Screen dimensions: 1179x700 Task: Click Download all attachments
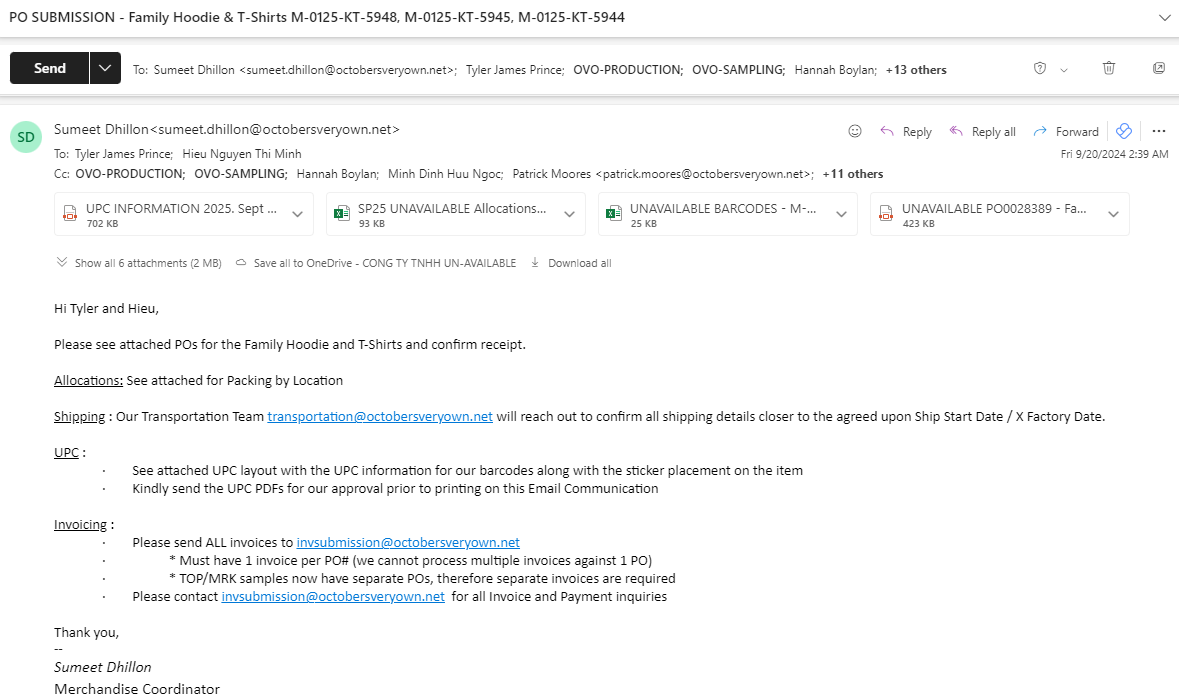[x=571, y=263]
